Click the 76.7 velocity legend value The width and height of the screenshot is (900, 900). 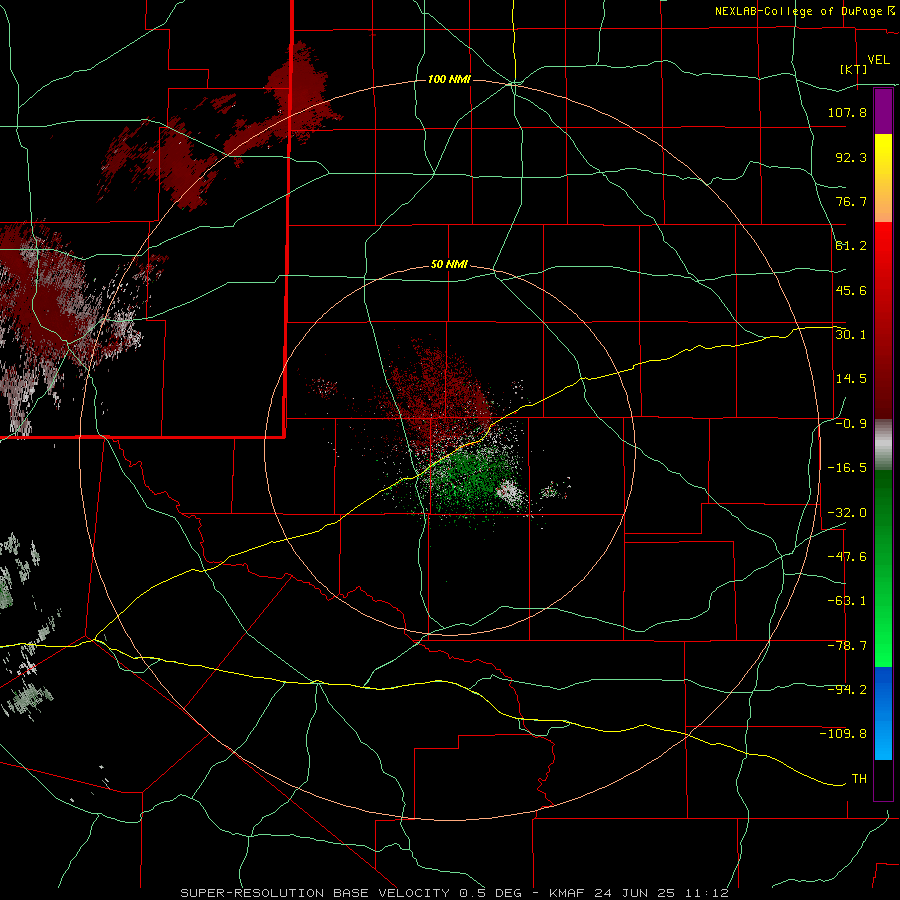tap(851, 201)
